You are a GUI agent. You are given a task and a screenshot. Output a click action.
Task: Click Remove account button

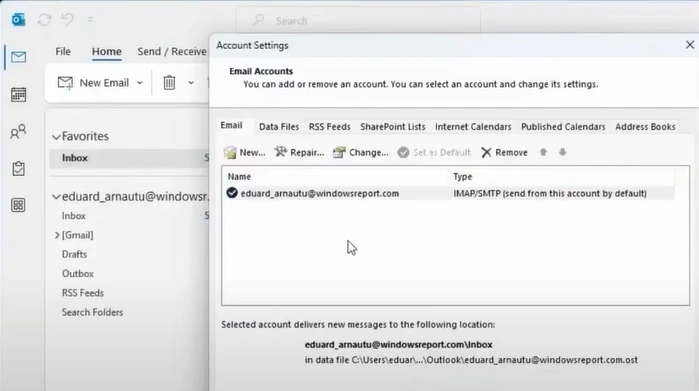[x=504, y=152]
